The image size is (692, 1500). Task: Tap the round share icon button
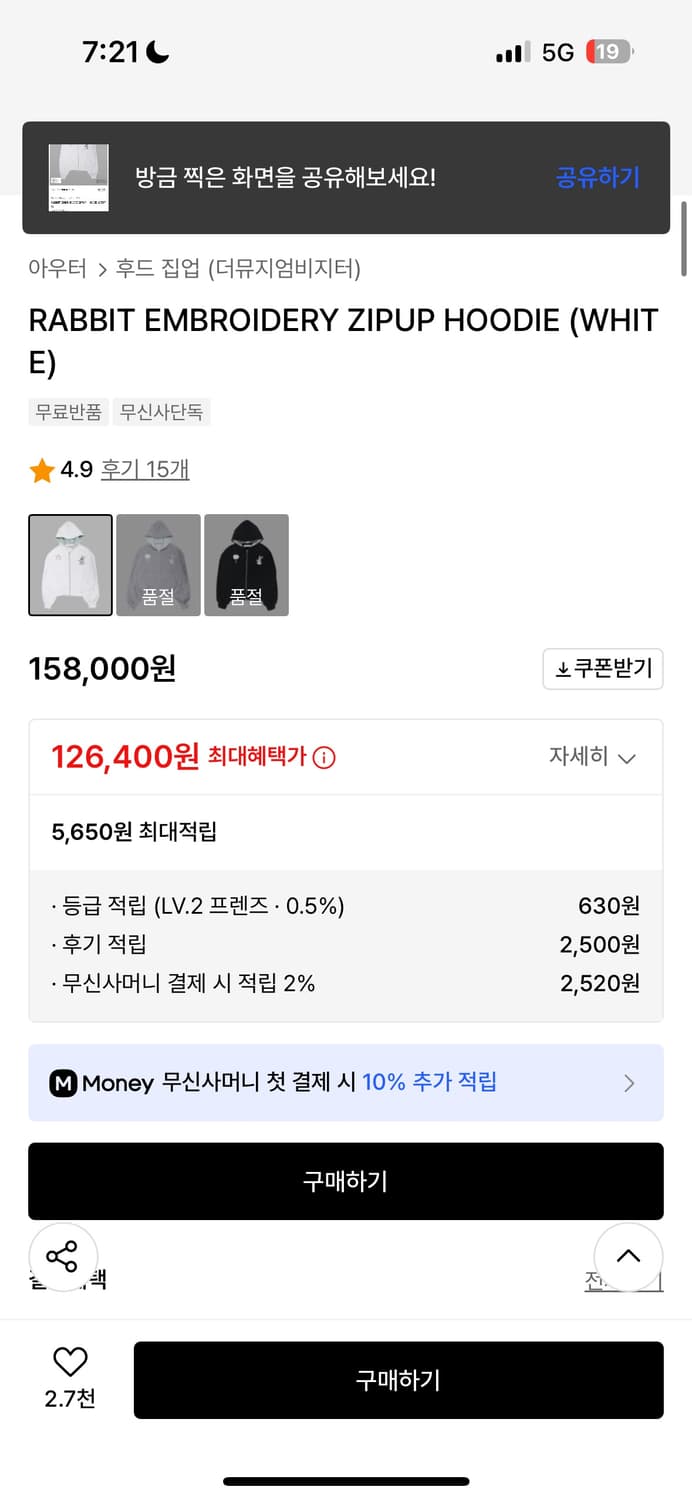(62, 1256)
